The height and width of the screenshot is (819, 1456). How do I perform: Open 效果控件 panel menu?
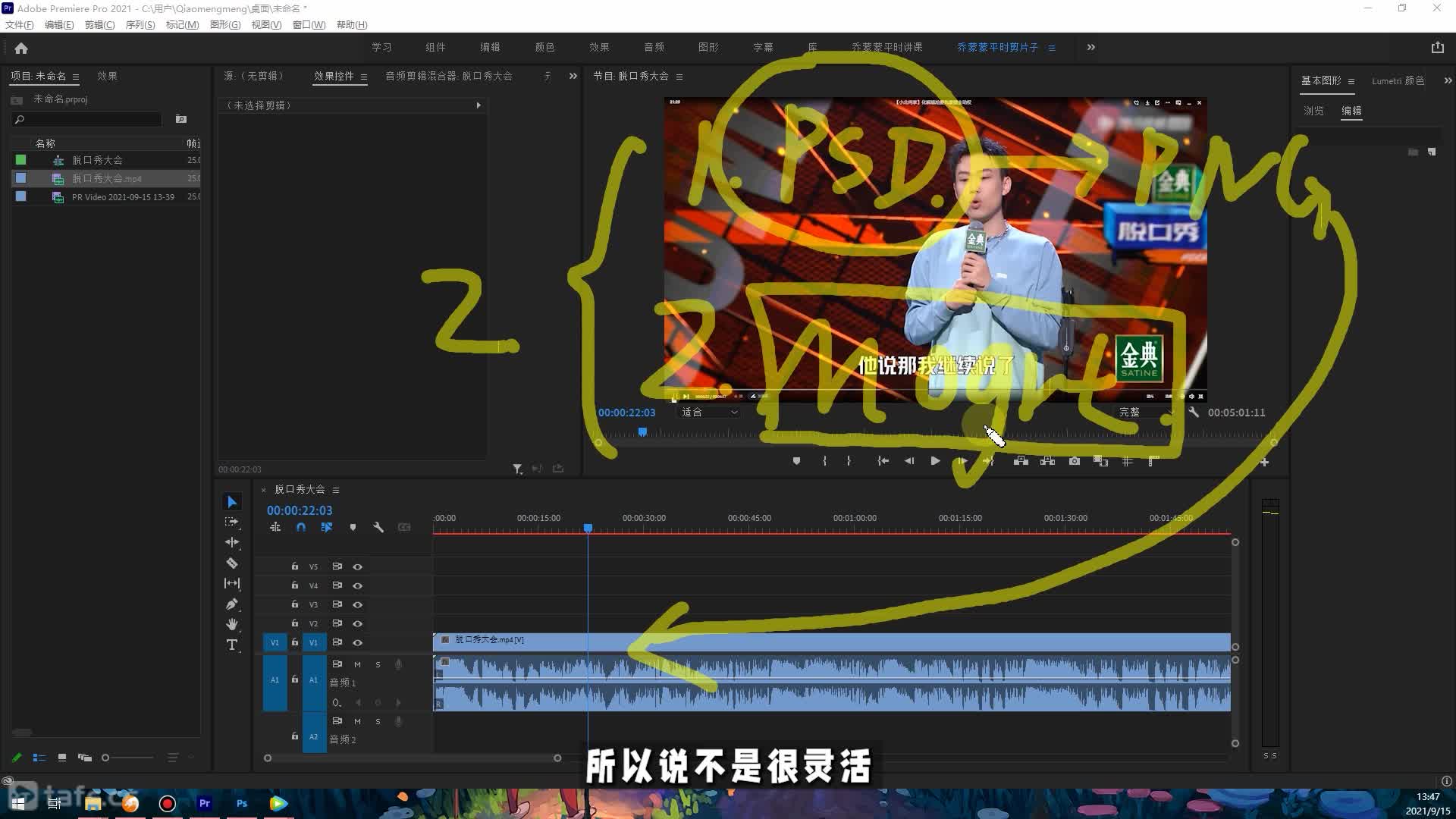(x=364, y=77)
